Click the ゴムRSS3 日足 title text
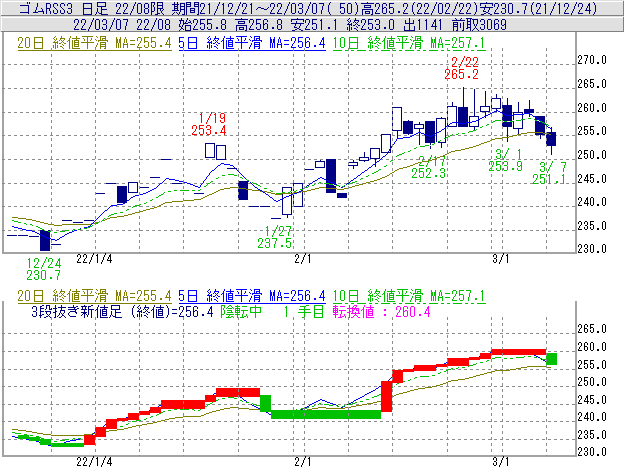Viewport: 624px width, 475px height. (63, 8)
